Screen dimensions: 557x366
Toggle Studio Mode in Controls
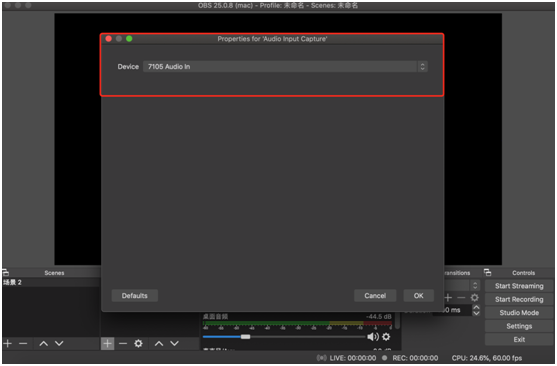(519, 313)
